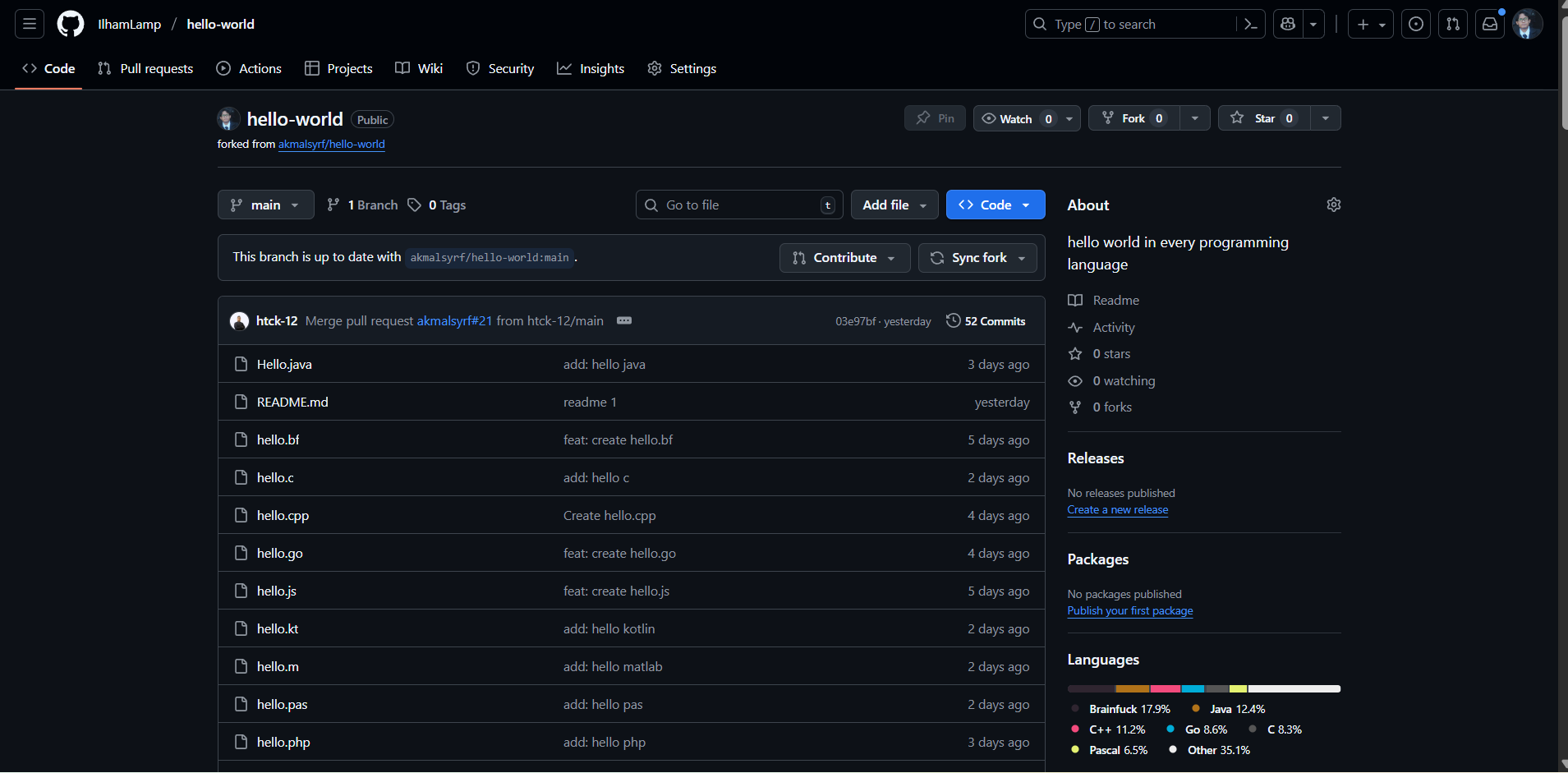Open the branch selector showing main
Screen dimensions: 1568x773
click(x=265, y=205)
